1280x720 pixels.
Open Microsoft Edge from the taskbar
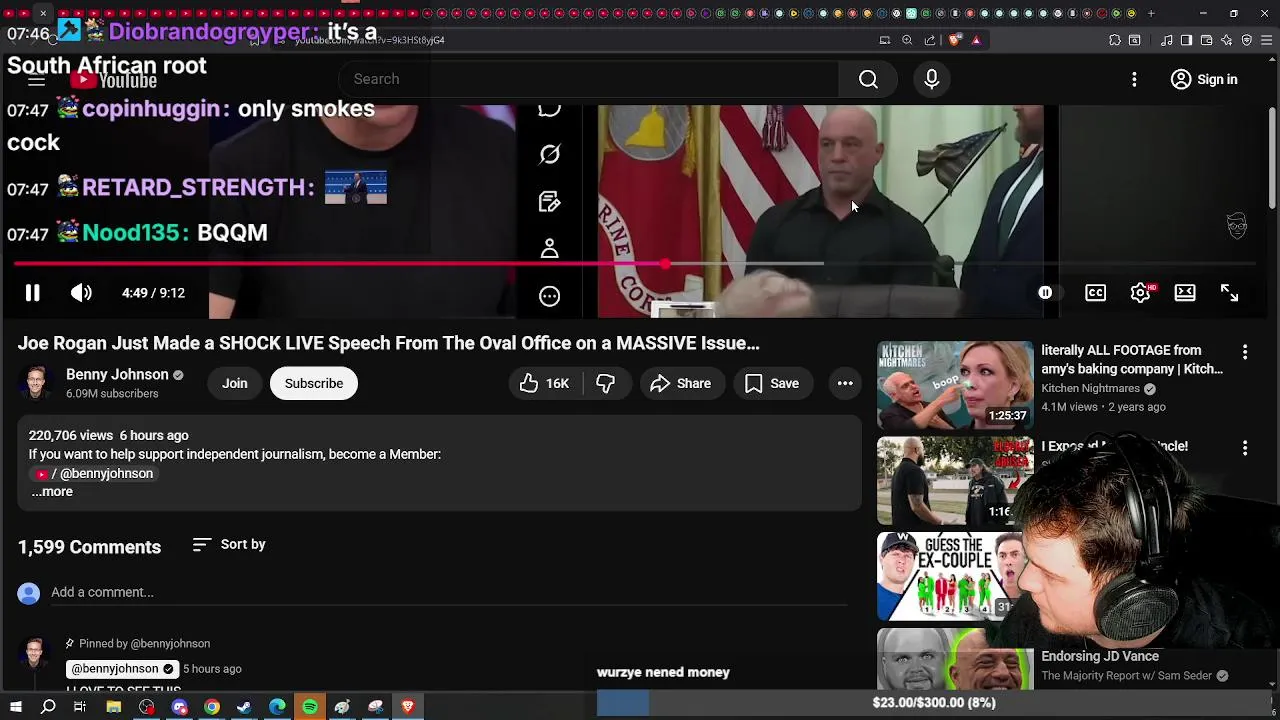[277, 707]
